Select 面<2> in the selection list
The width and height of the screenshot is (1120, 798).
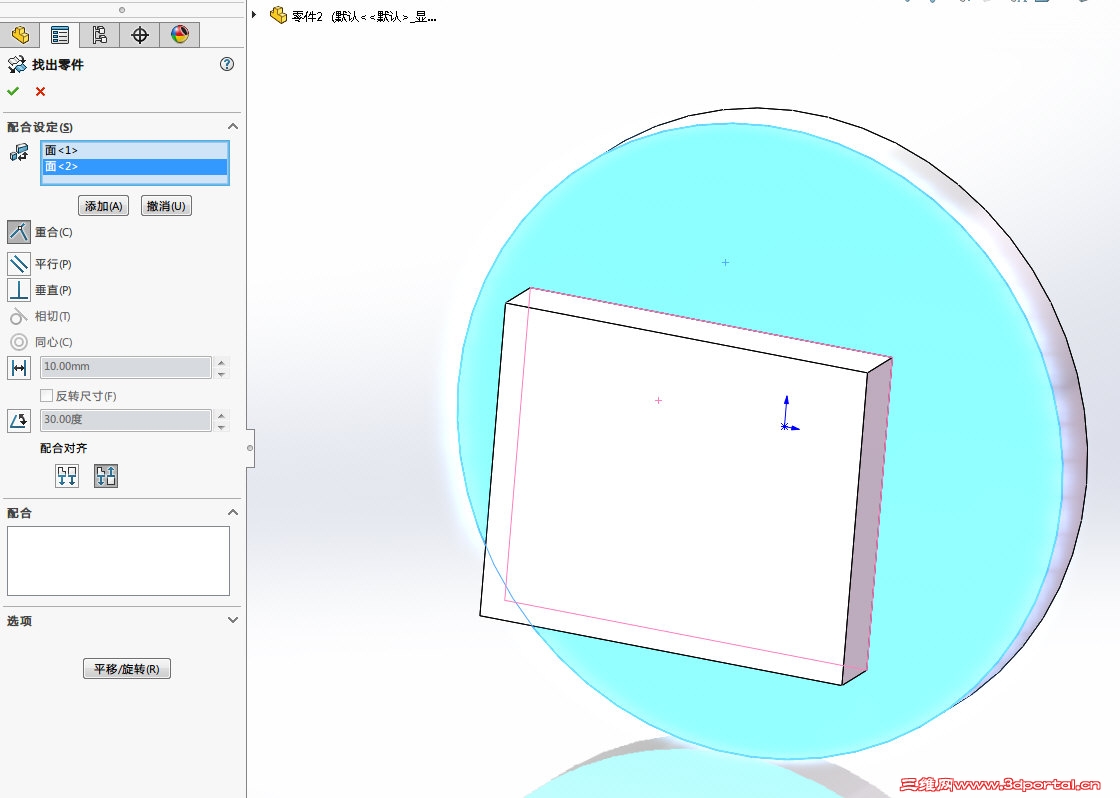point(135,166)
